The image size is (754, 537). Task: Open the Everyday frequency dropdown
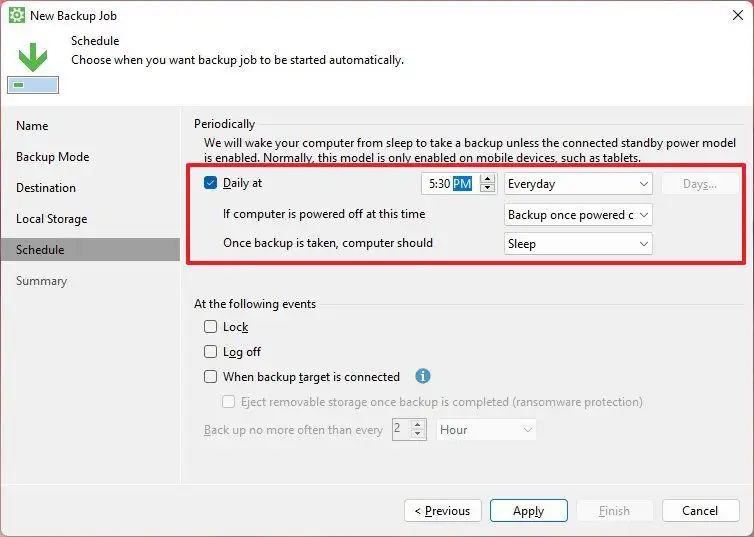point(578,184)
